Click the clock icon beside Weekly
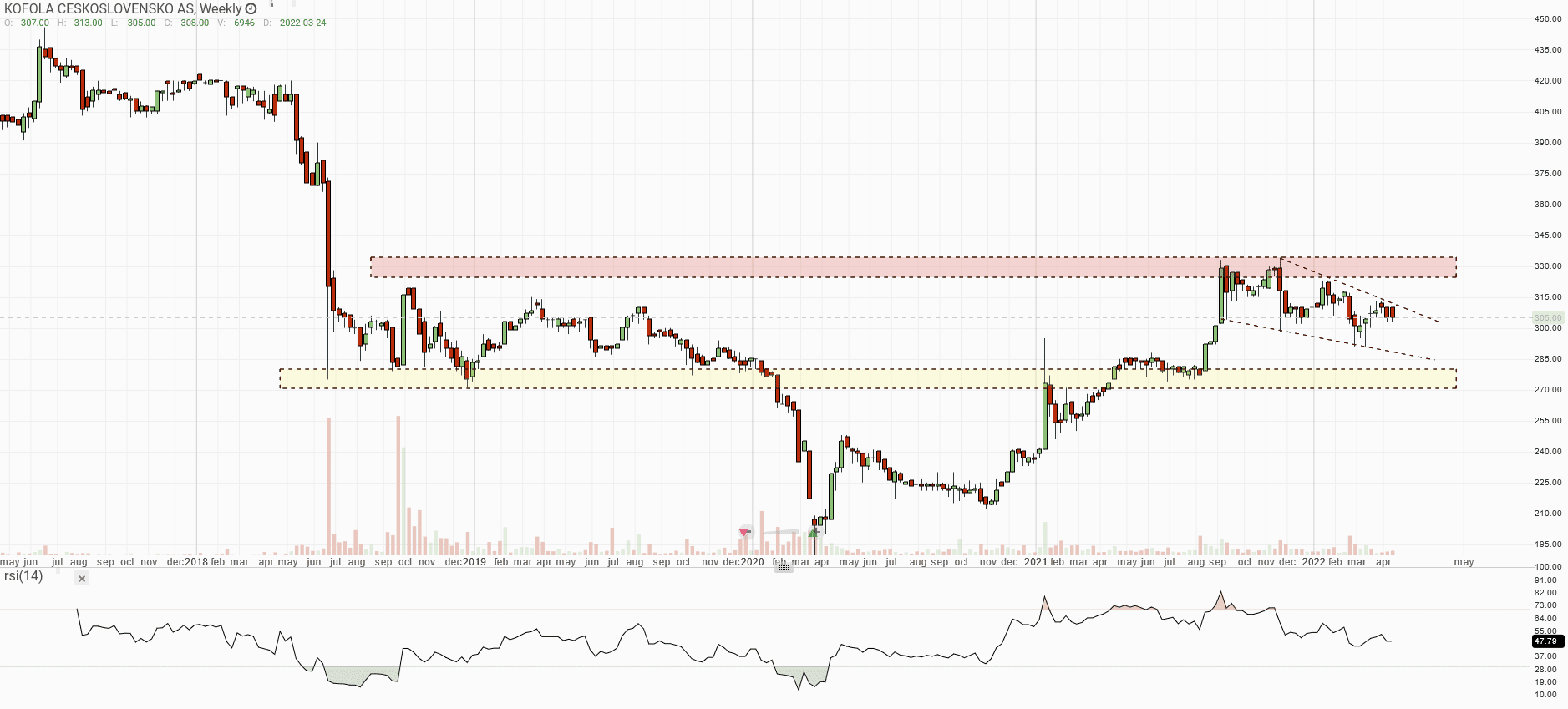 coord(251,8)
